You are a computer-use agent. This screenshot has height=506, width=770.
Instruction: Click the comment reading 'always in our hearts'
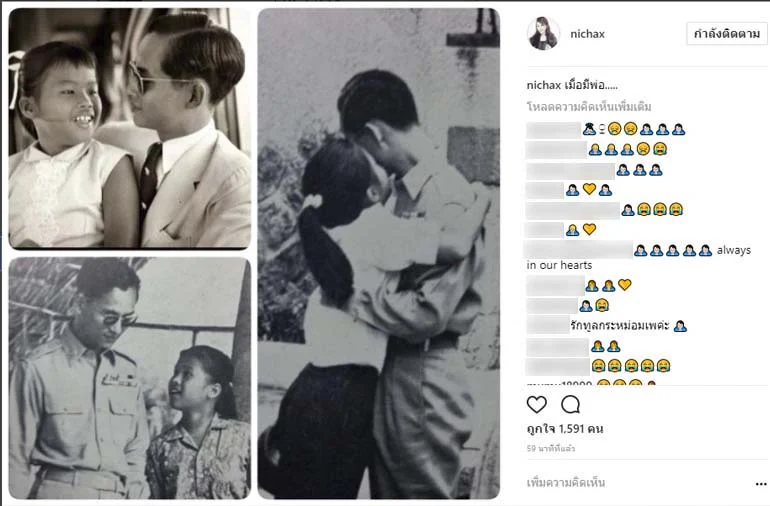[638, 257]
